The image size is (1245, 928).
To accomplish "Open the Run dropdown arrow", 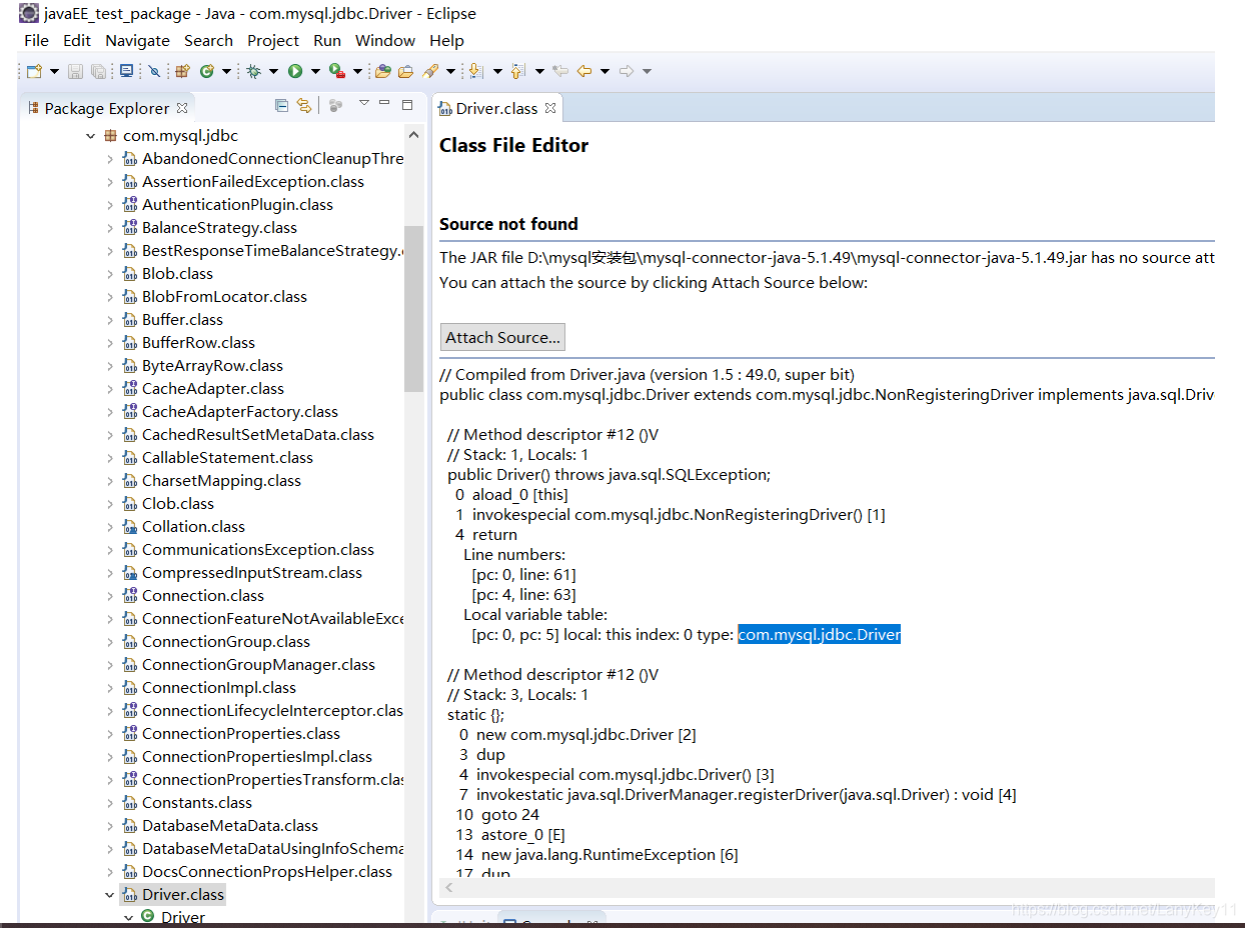I will [x=315, y=71].
